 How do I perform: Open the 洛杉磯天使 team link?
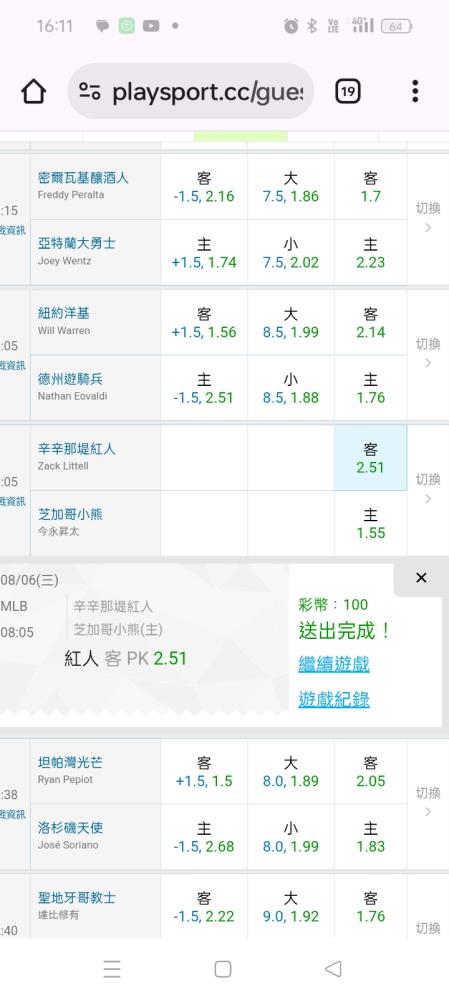click(x=70, y=828)
